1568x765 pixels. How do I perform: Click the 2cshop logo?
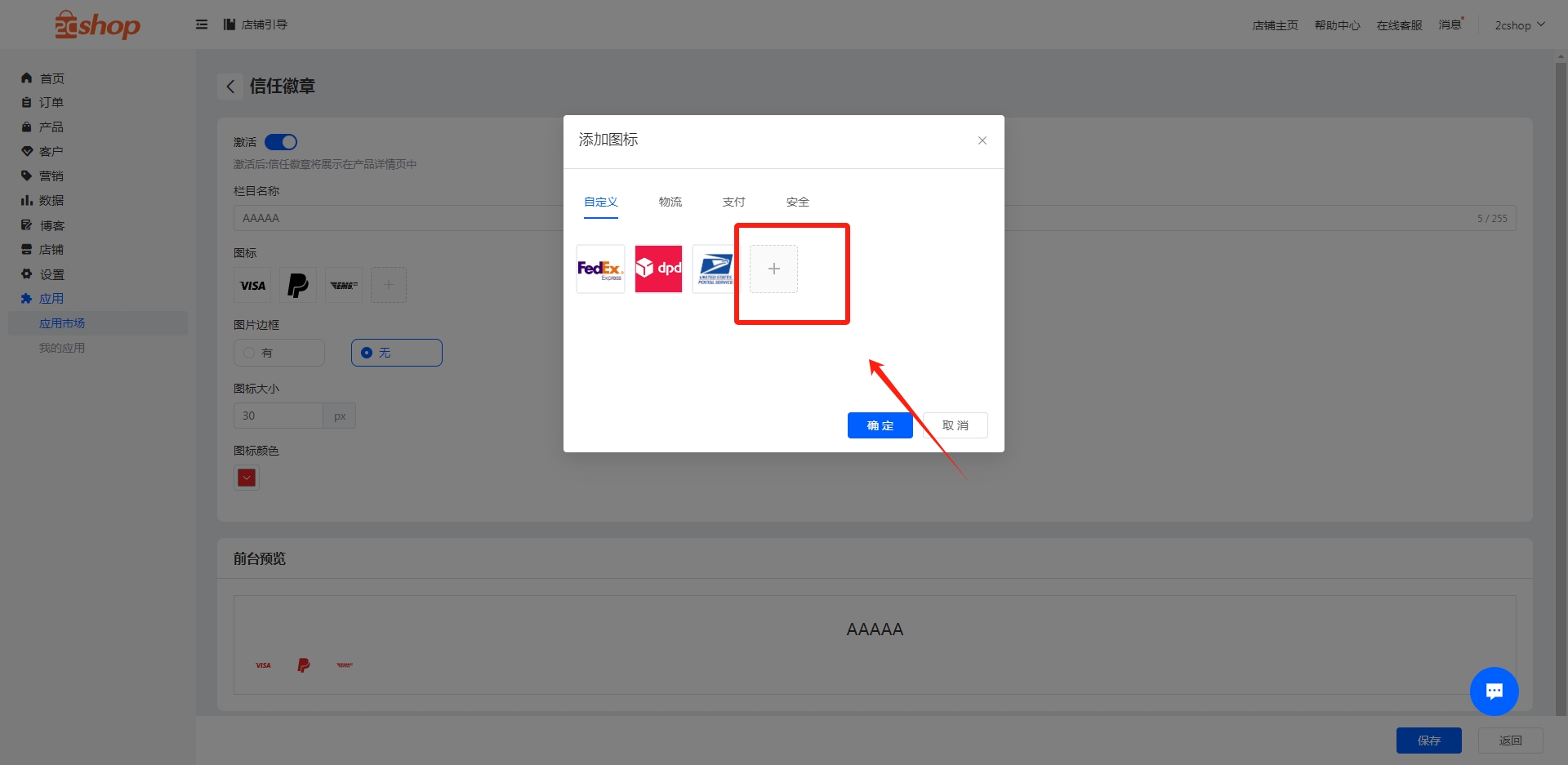pyautogui.click(x=97, y=25)
